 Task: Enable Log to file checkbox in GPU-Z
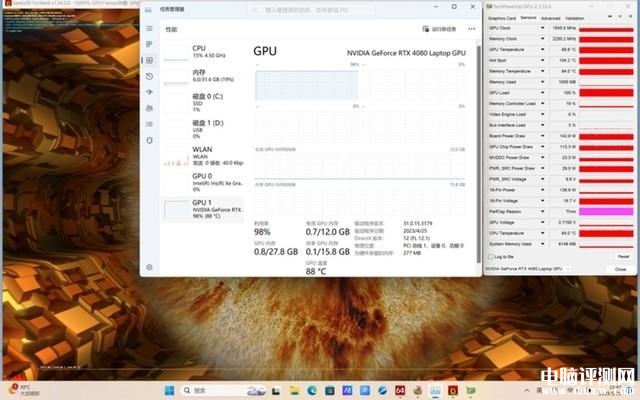[491, 257]
